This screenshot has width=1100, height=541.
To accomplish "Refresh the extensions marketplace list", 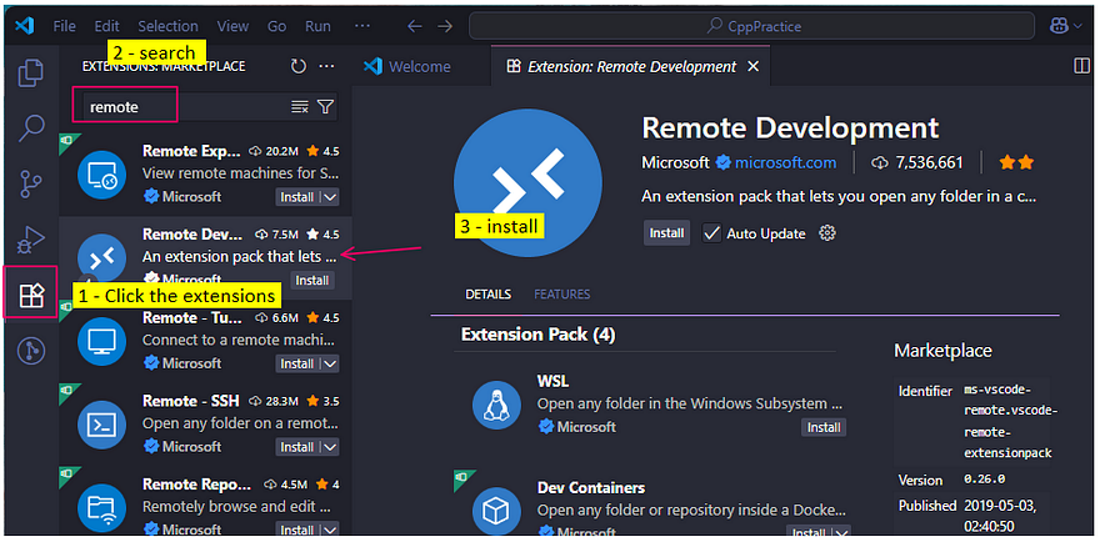I will 299,66.
